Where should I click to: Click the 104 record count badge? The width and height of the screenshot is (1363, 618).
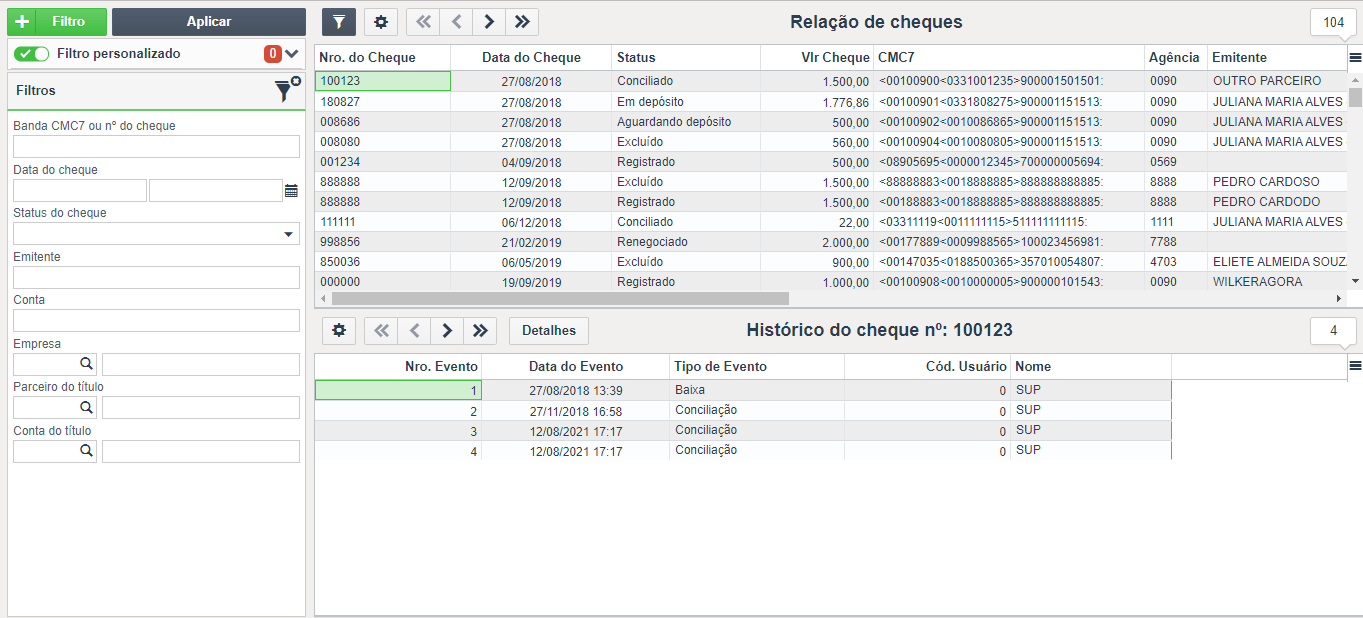1333,23
